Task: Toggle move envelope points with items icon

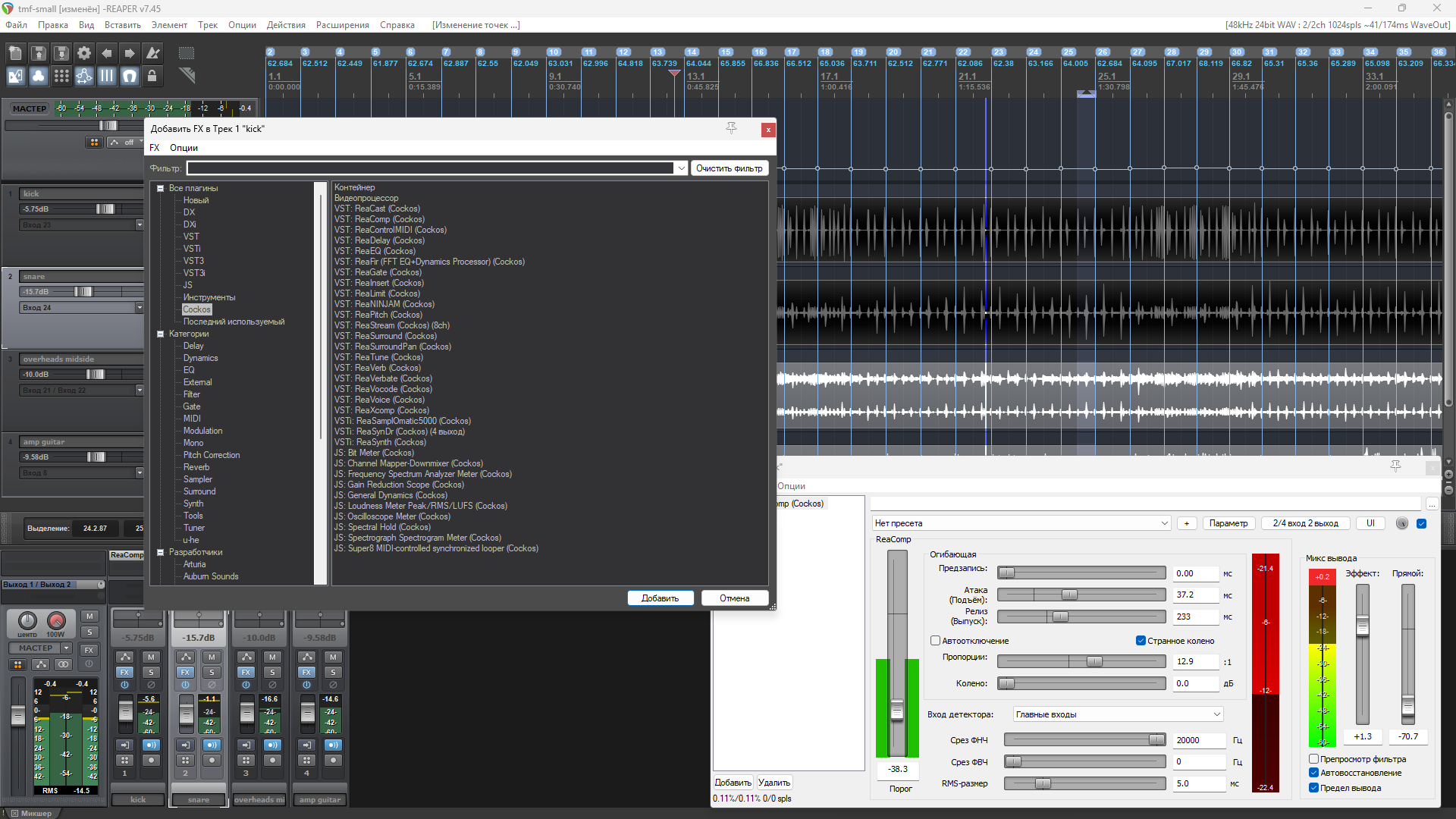Action: click(x=84, y=76)
